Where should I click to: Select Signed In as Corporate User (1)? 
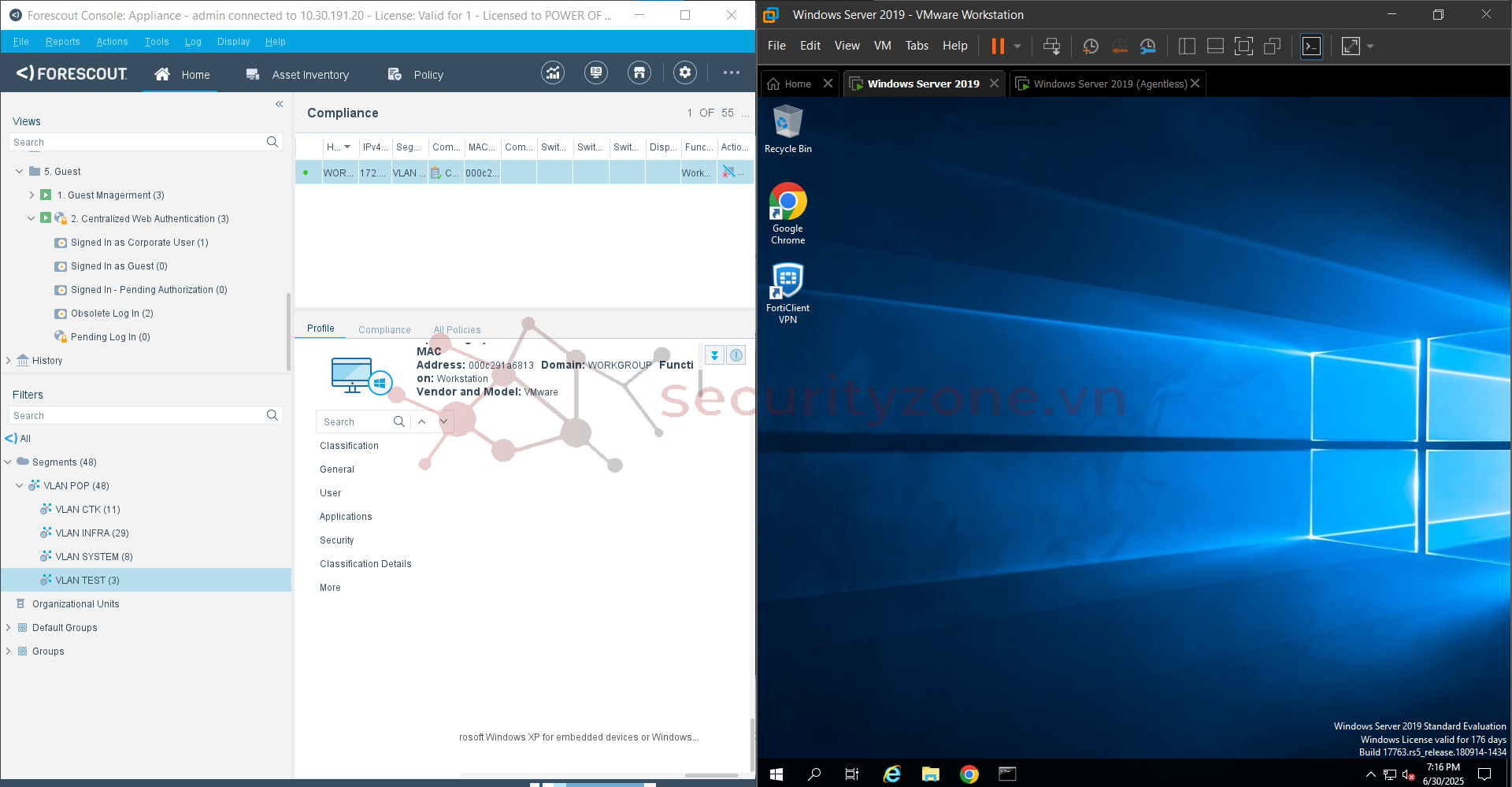[139, 242]
